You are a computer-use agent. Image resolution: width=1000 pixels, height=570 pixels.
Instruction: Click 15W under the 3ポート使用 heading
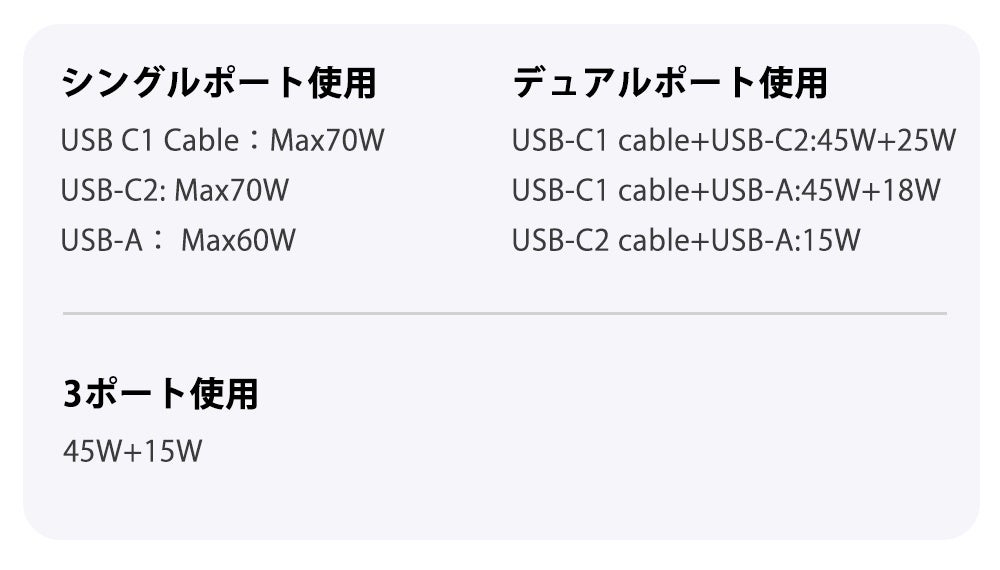tap(173, 451)
